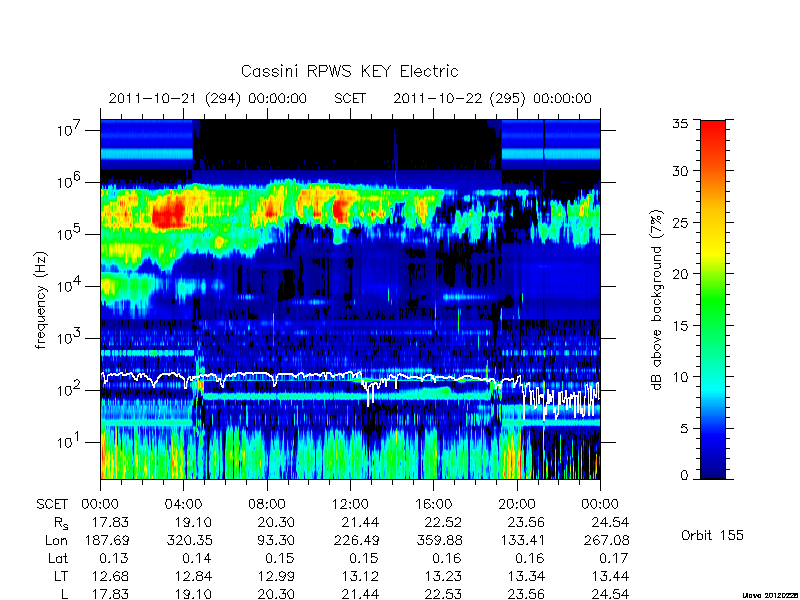This screenshot has height=600, width=800.
Task: Click the local time value 12.99
Action: tap(276, 577)
